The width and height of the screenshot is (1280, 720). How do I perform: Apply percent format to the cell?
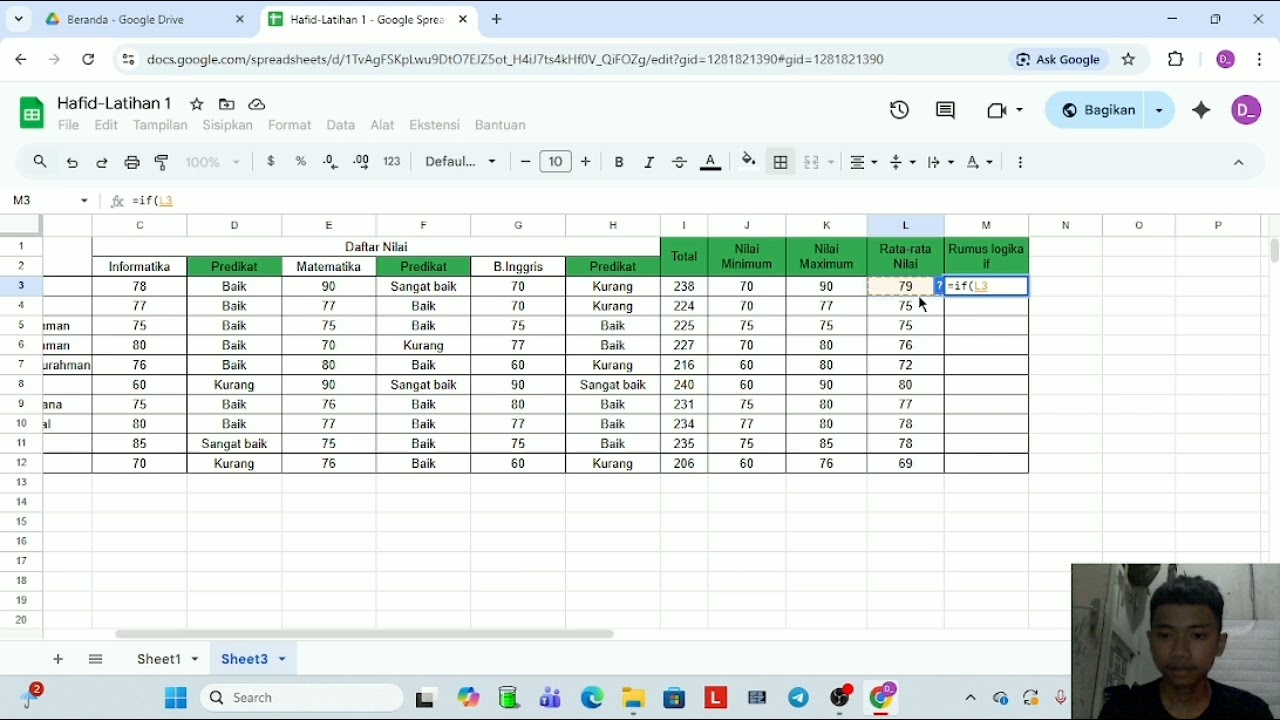[x=301, y=162]
